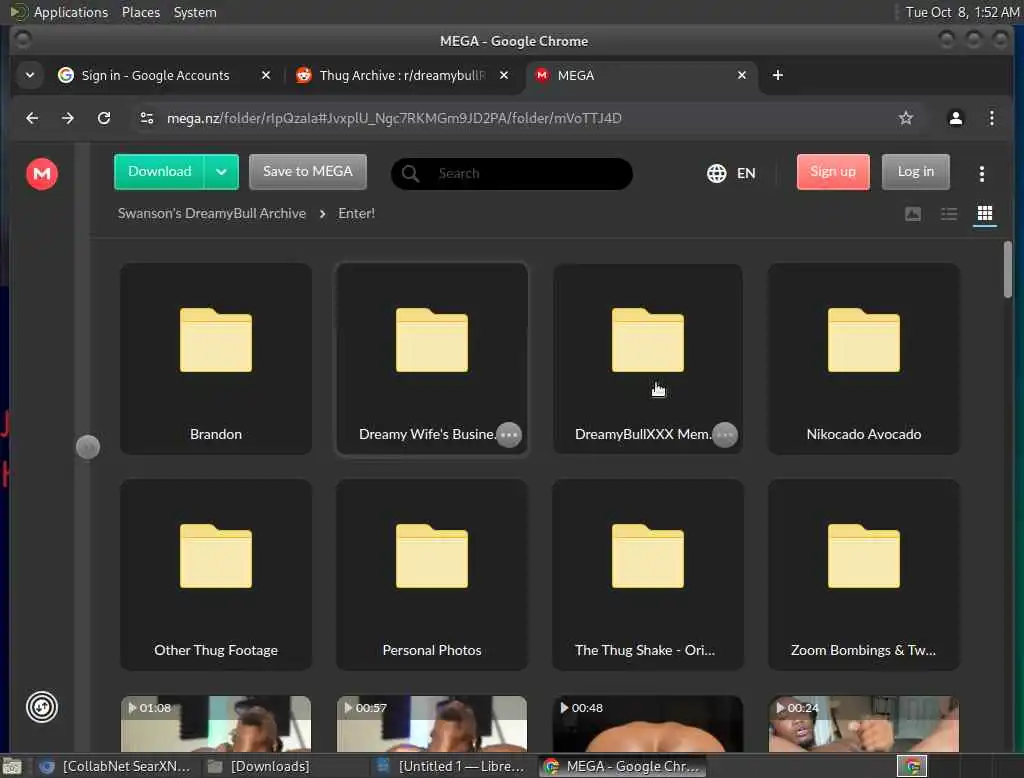
Task: Switch to Sign in - Google Accounts tab
Action: tap(155, 76)
